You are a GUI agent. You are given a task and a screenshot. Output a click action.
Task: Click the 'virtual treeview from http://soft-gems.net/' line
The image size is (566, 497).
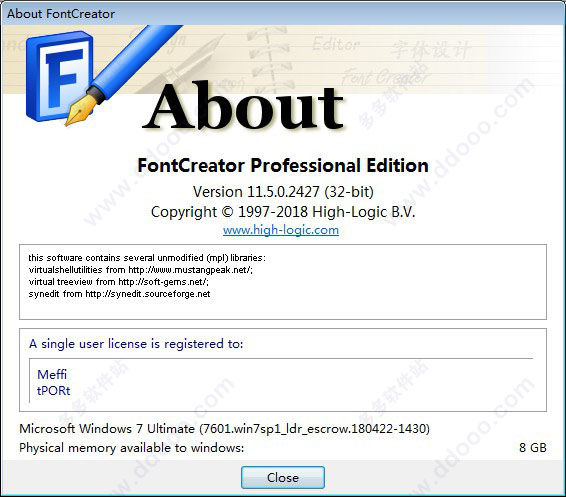(x=118, y=282)
